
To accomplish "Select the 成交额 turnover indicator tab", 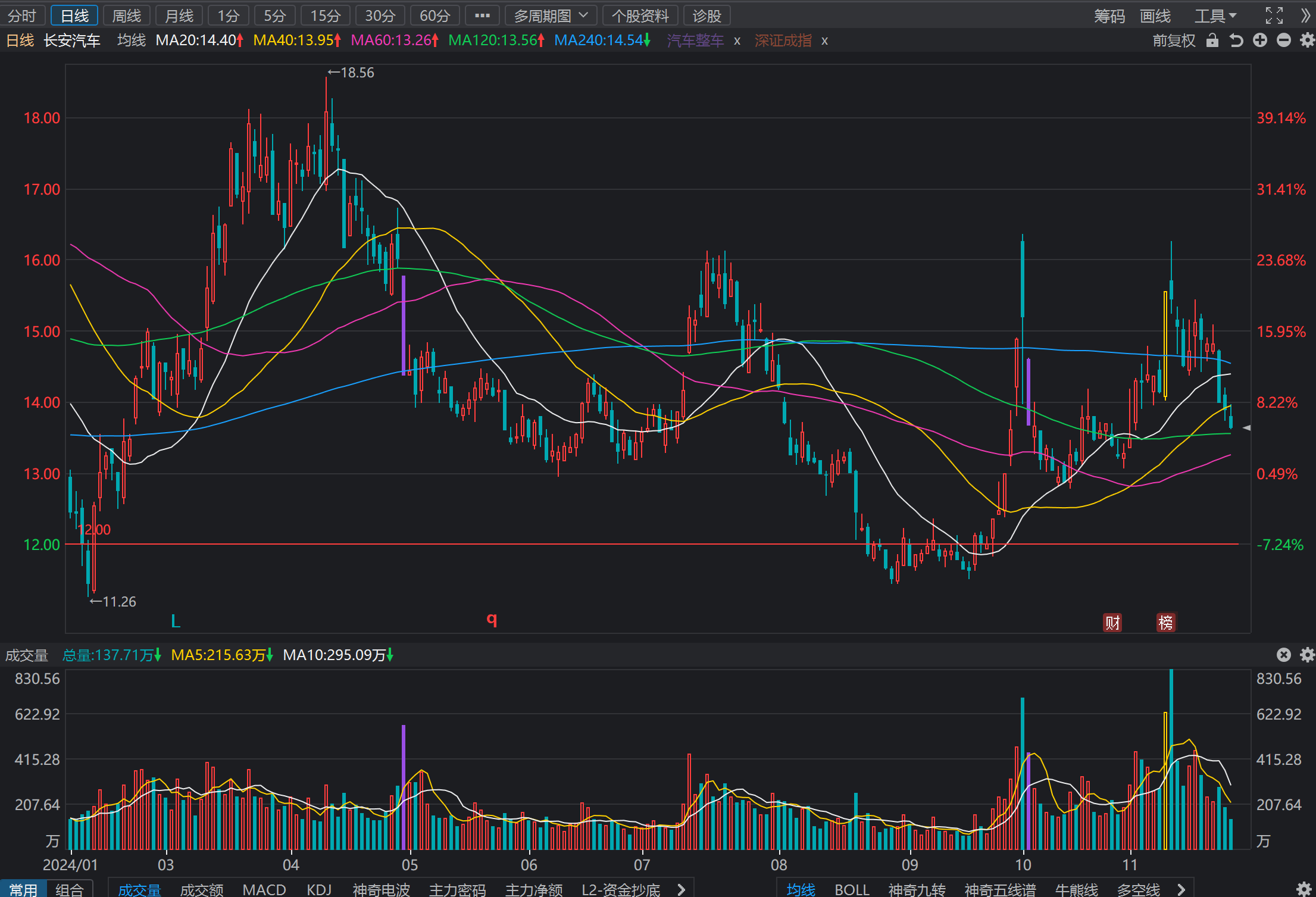I will (202, 890).
